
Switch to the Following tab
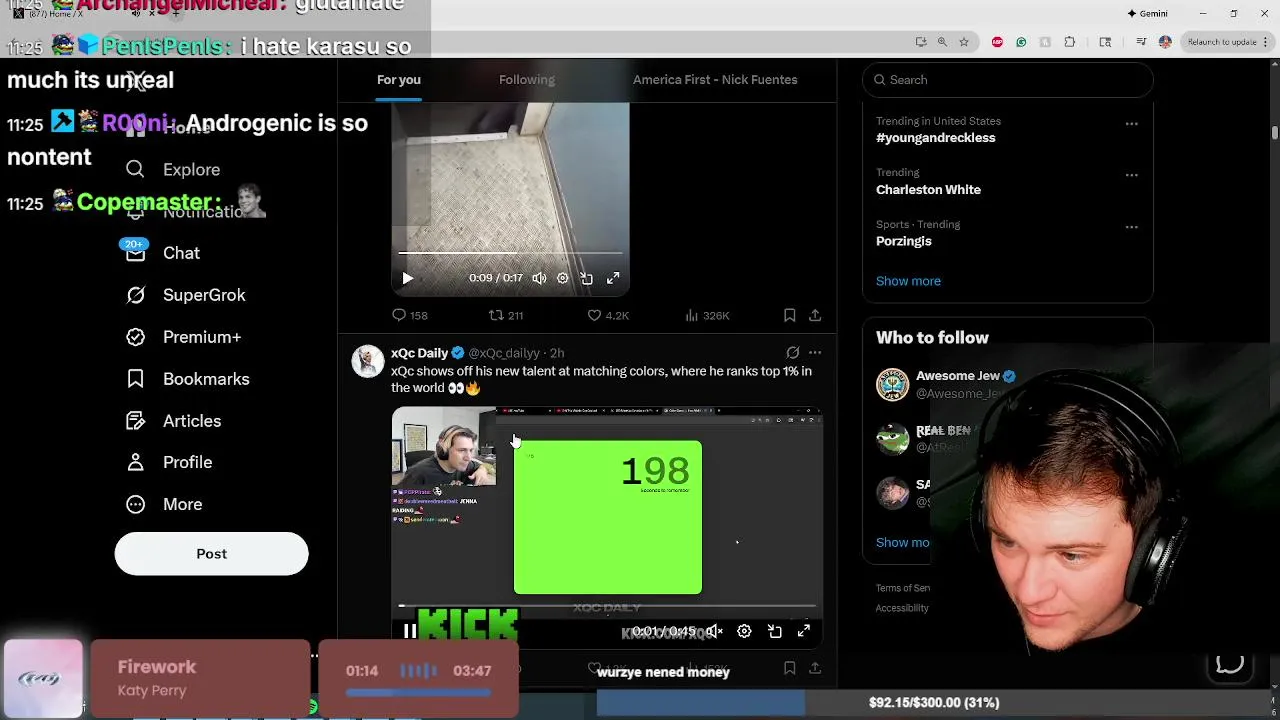[x=526, y=80]
